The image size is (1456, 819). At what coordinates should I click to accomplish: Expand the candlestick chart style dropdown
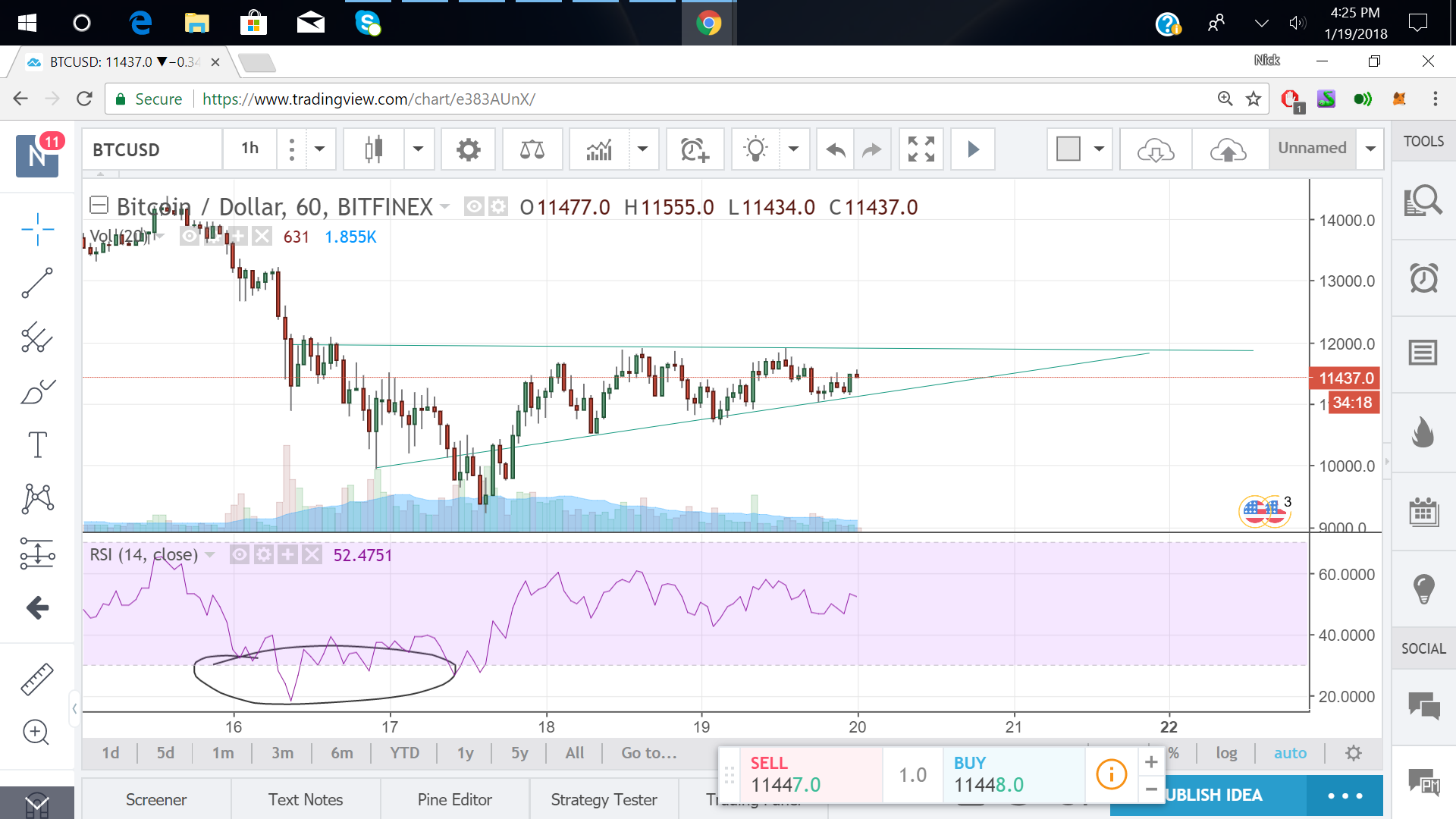coord(418,149)
